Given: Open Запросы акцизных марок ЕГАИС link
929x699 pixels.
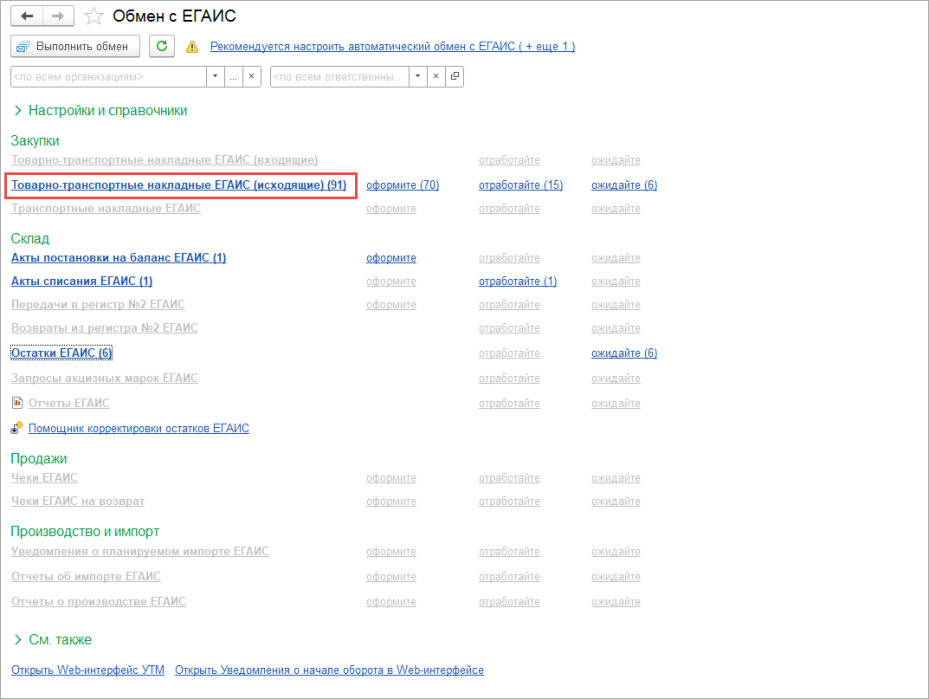Looking at the screenshot, I should pos(104,378).
